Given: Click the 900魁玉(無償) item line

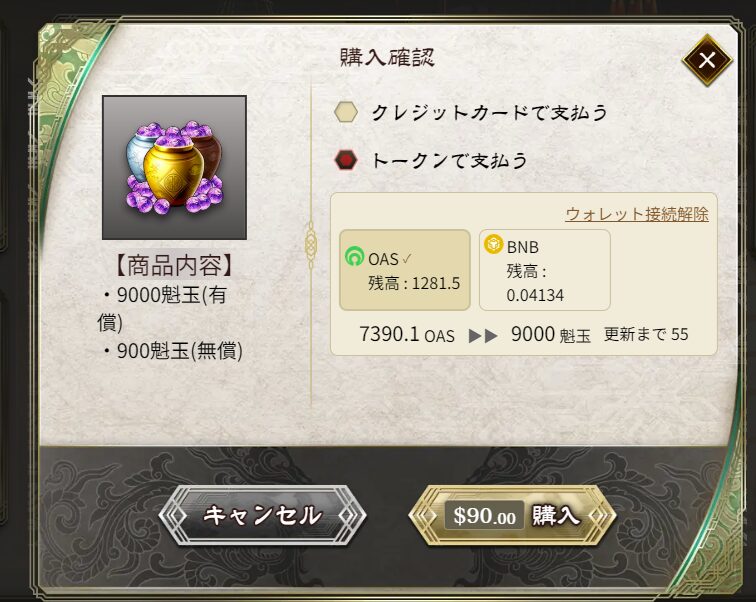Looking at the screenshot, I should click(172, 350).
